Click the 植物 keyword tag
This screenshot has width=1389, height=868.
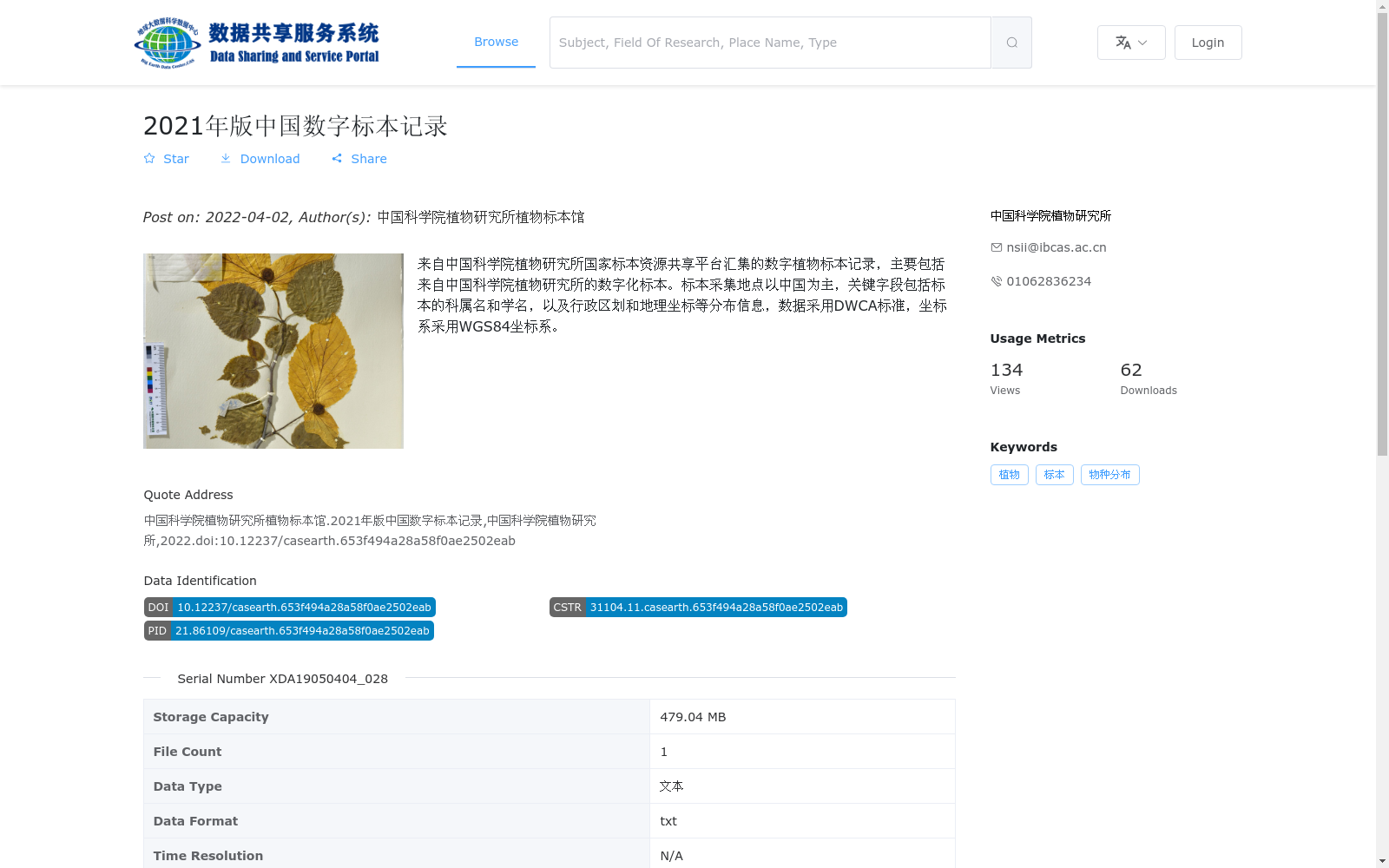[x=1010, y=475]
